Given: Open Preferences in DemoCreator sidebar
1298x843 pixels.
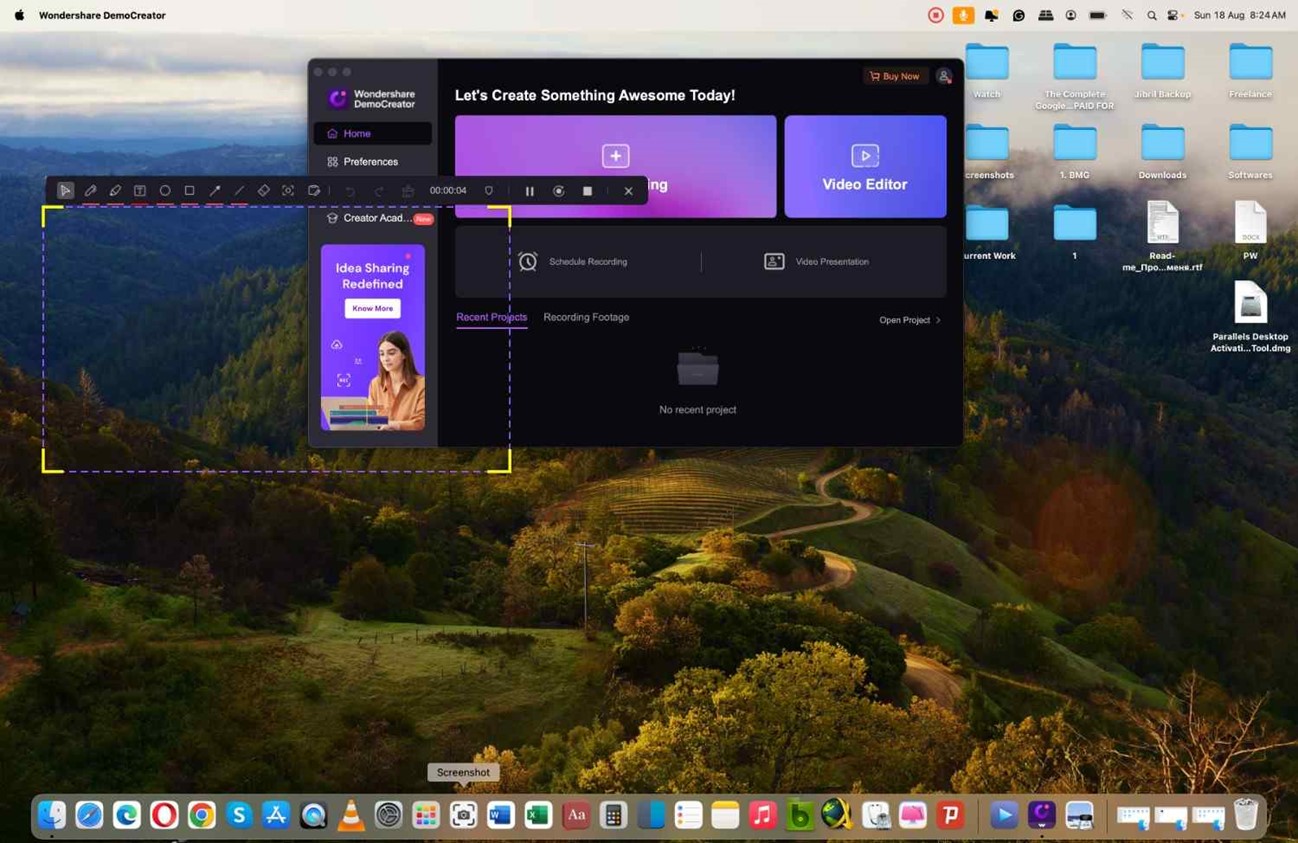Looking at the screenshot, I should click(x=373, y=161).
